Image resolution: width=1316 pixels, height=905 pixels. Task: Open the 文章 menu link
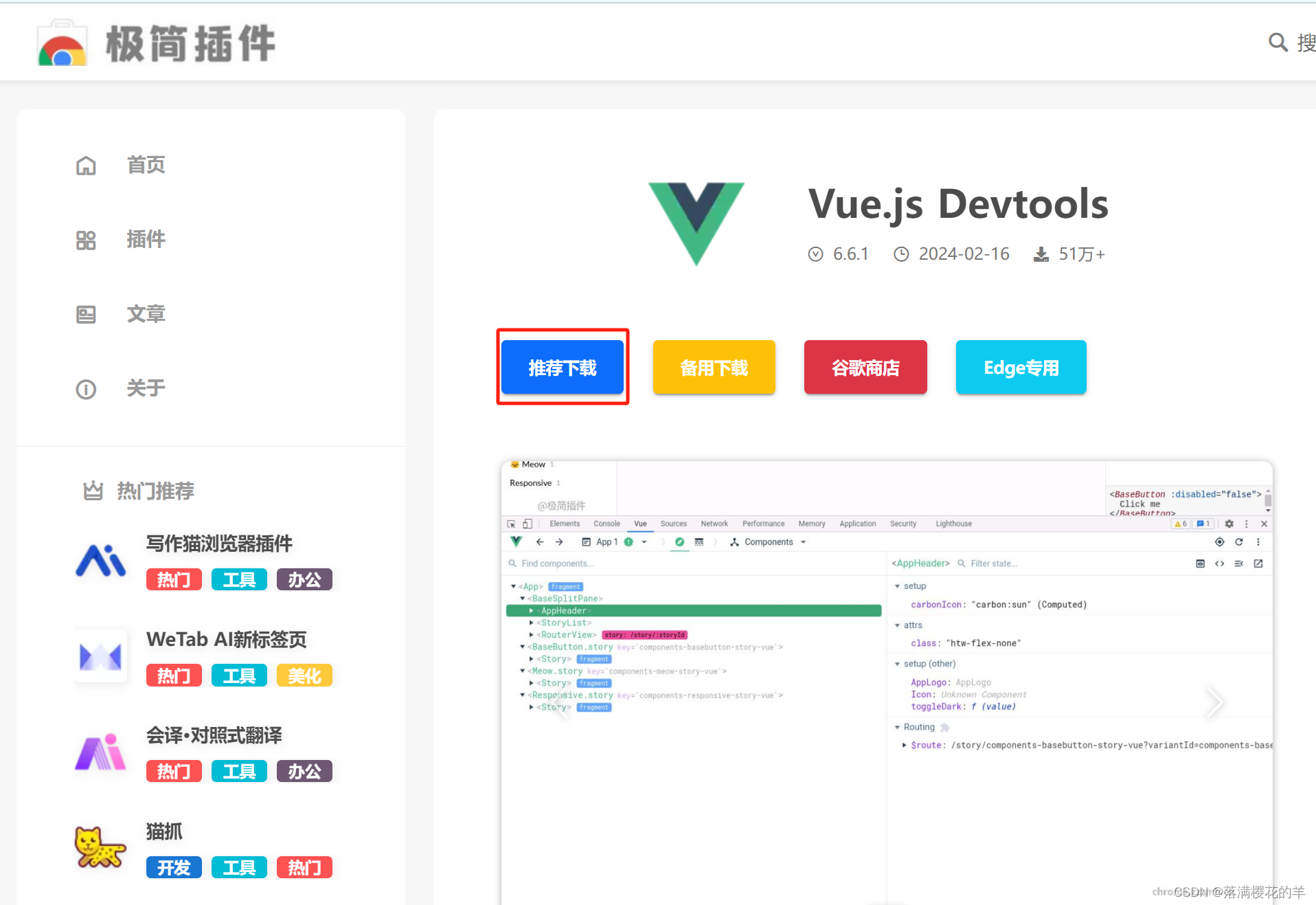pos(146,315)
